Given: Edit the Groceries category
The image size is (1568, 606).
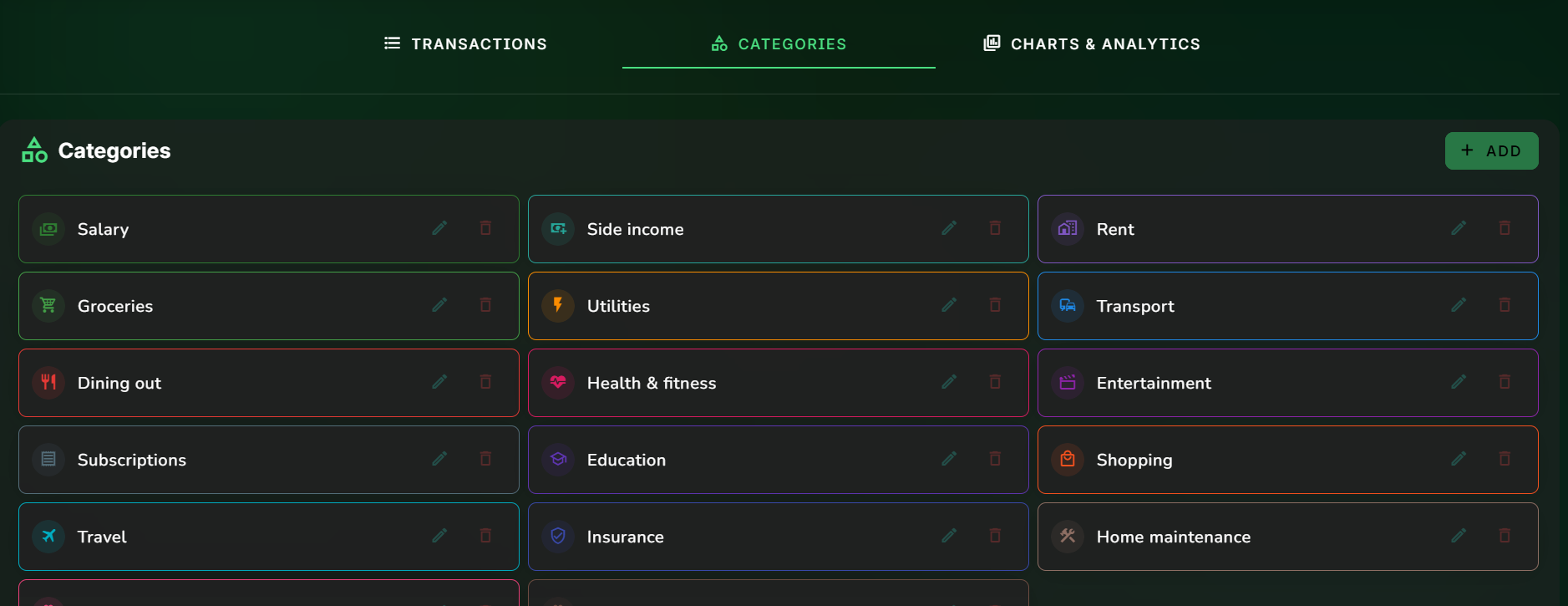Looking at the screenshot, I should click(439, 305).
